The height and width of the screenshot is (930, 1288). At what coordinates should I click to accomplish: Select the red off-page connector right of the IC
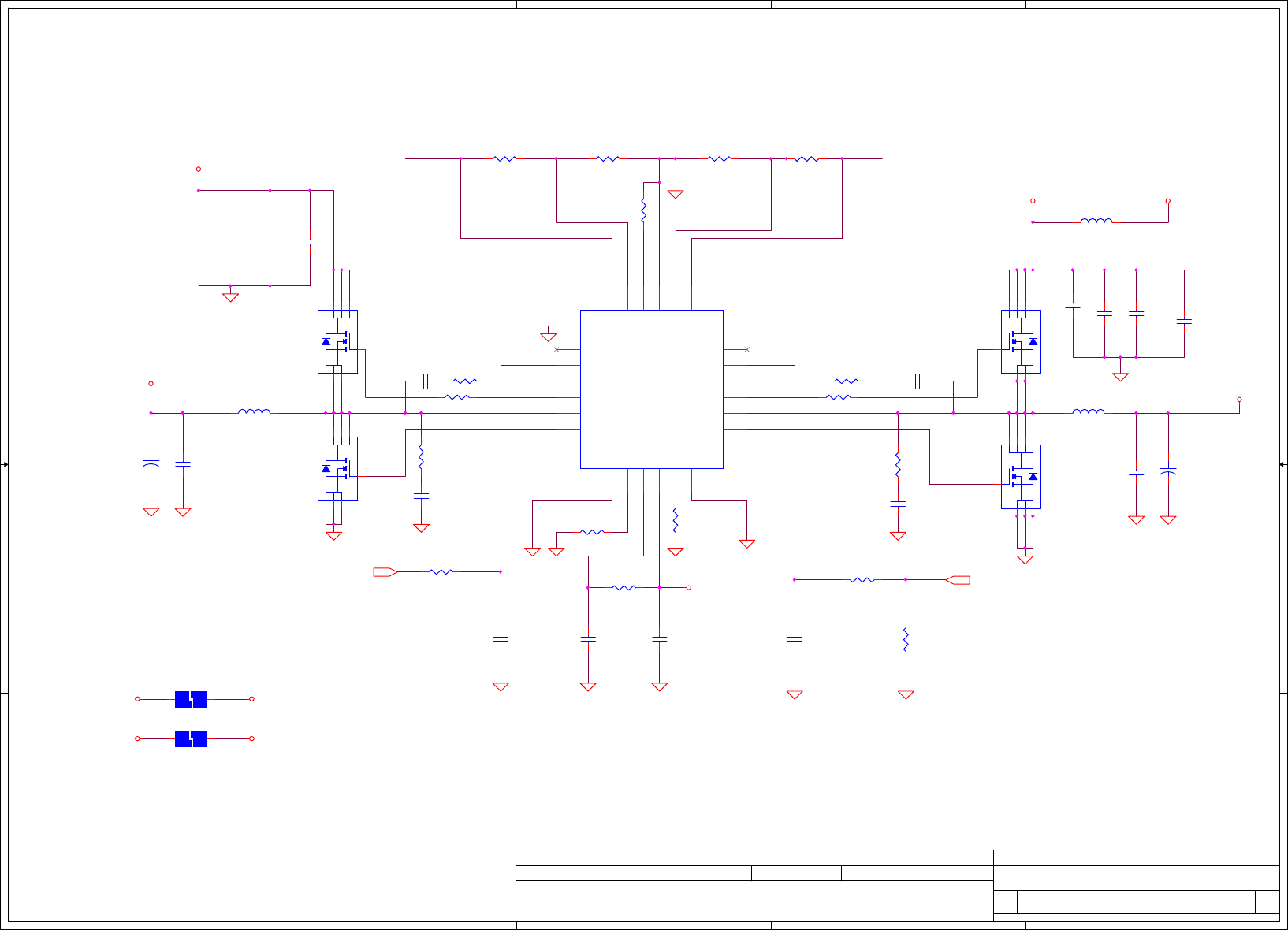point(959,580)
